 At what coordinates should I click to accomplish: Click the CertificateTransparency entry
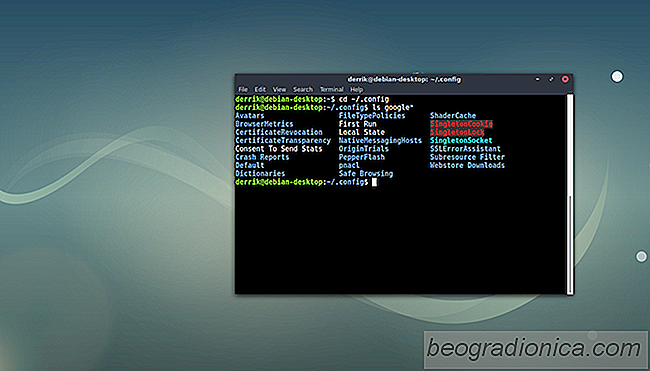283,141
